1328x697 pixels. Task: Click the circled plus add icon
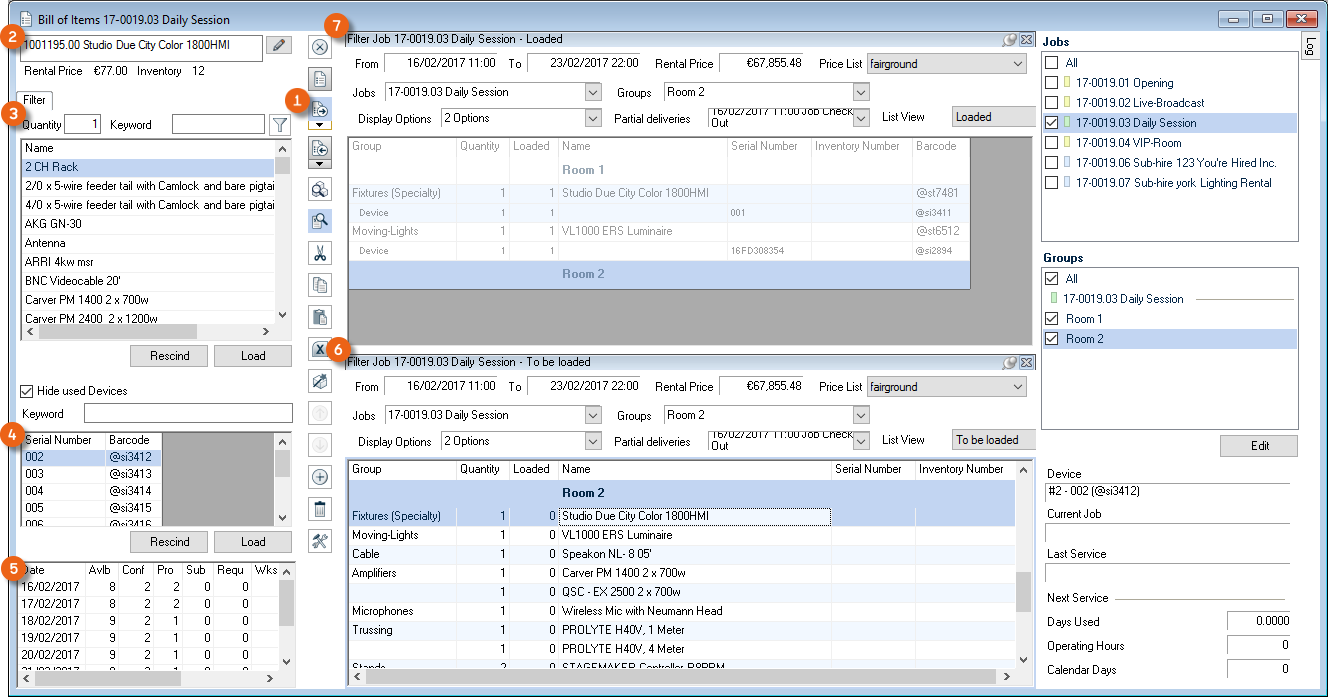tap(320, 477)
